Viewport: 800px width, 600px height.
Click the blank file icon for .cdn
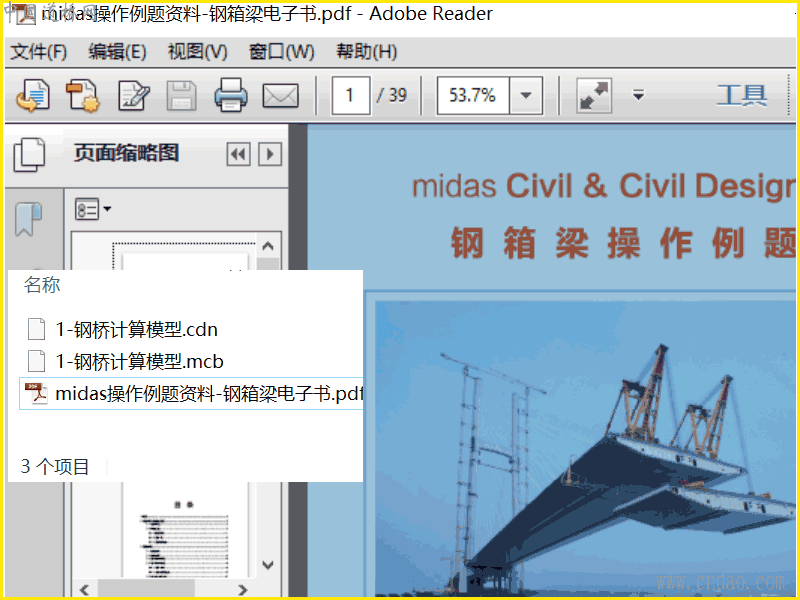36,329
